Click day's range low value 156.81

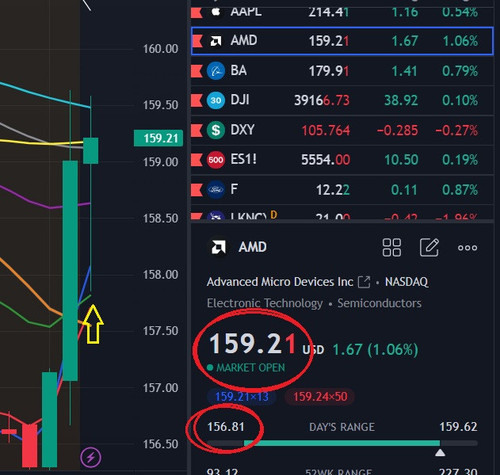226,427
